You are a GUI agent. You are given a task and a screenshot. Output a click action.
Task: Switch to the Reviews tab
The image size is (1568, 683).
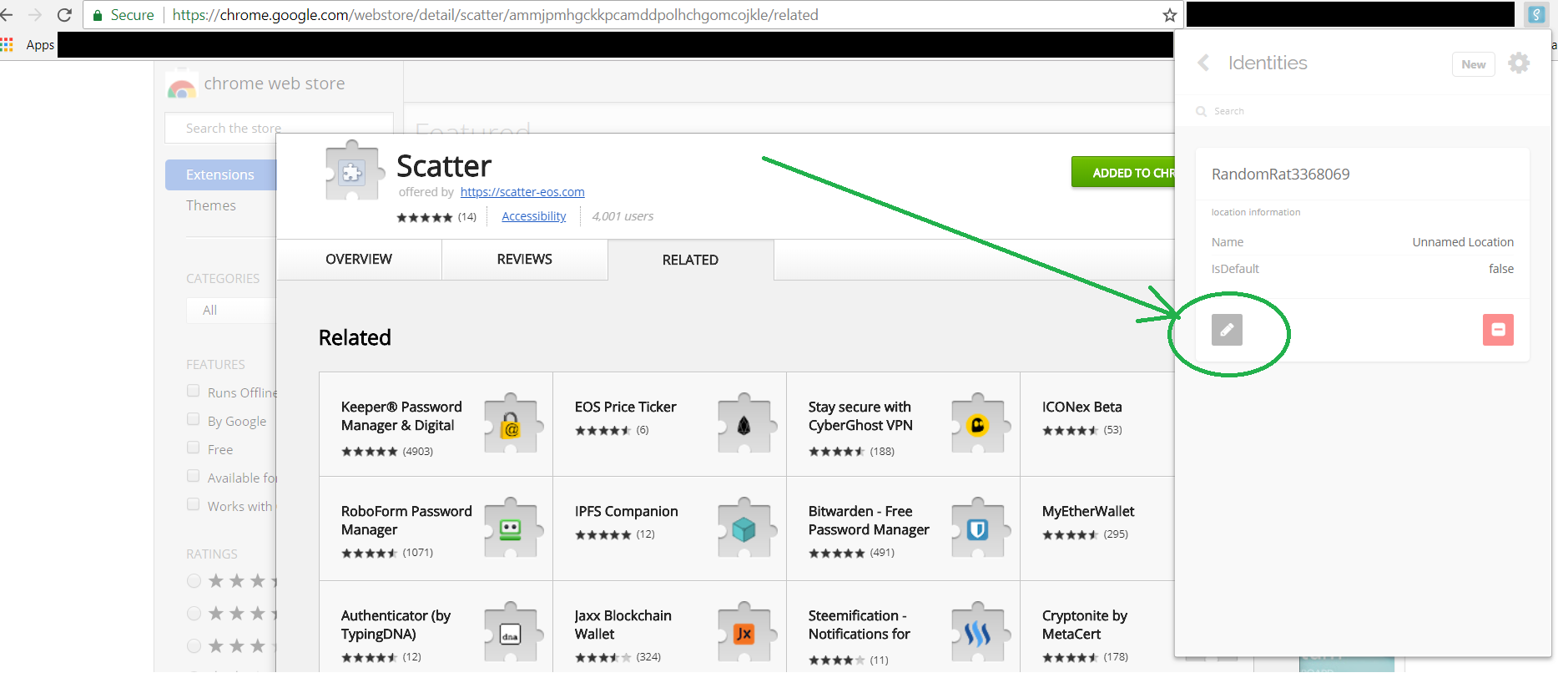(x=524, y=259)
